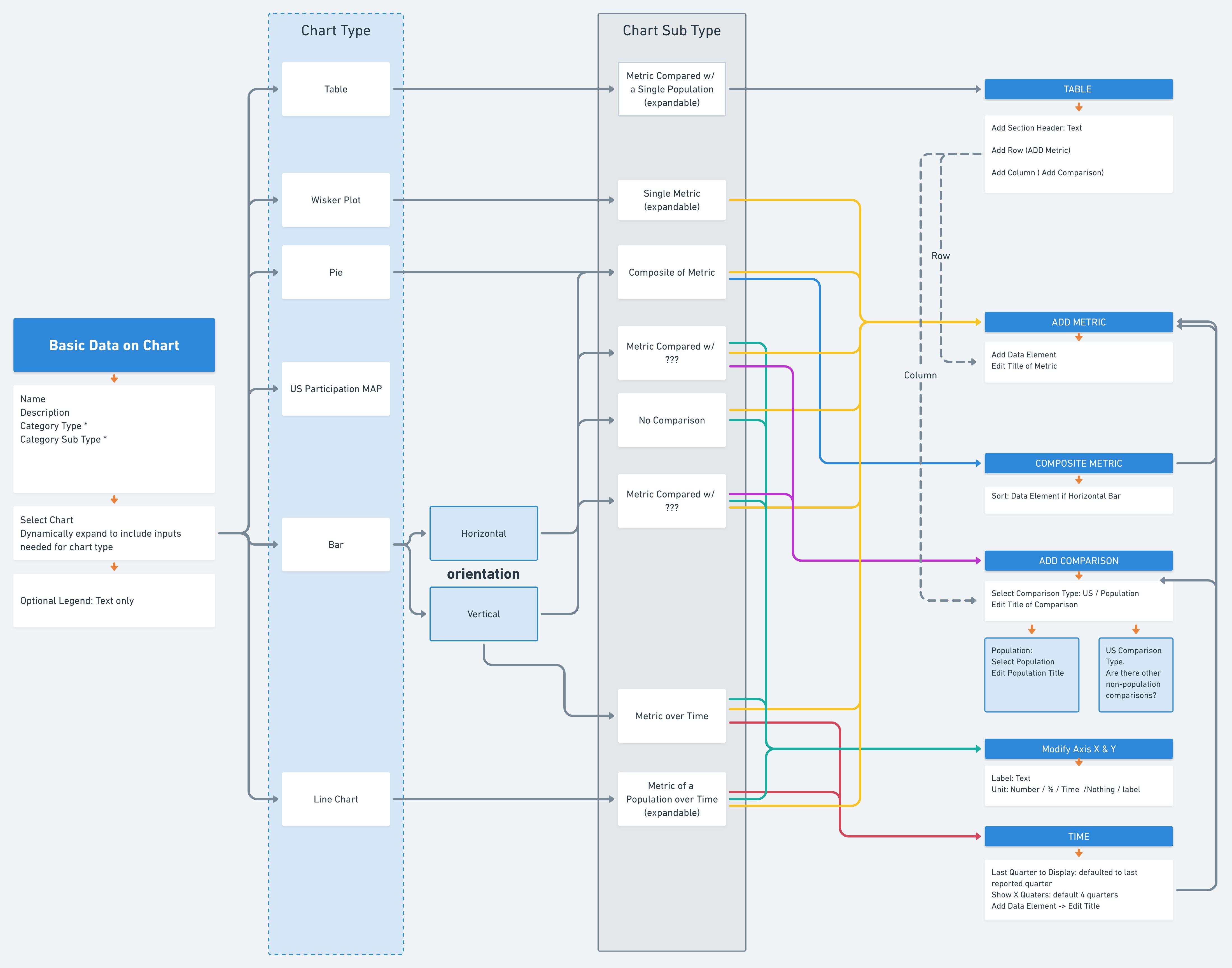
Task: Choose the Horizontal orientation box
Action: tap(483, 533)
